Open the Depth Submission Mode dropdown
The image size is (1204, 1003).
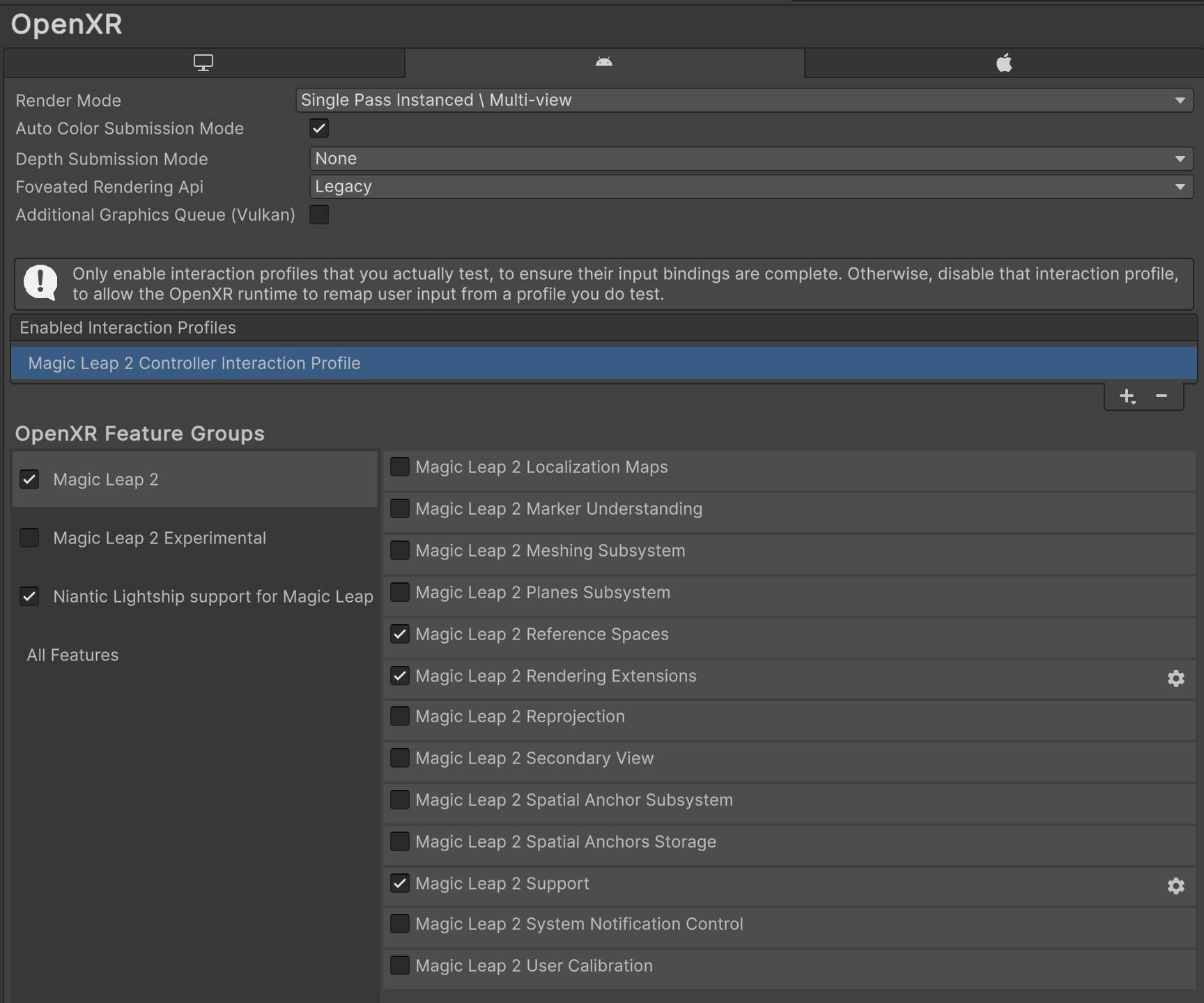tap(751, 159)
